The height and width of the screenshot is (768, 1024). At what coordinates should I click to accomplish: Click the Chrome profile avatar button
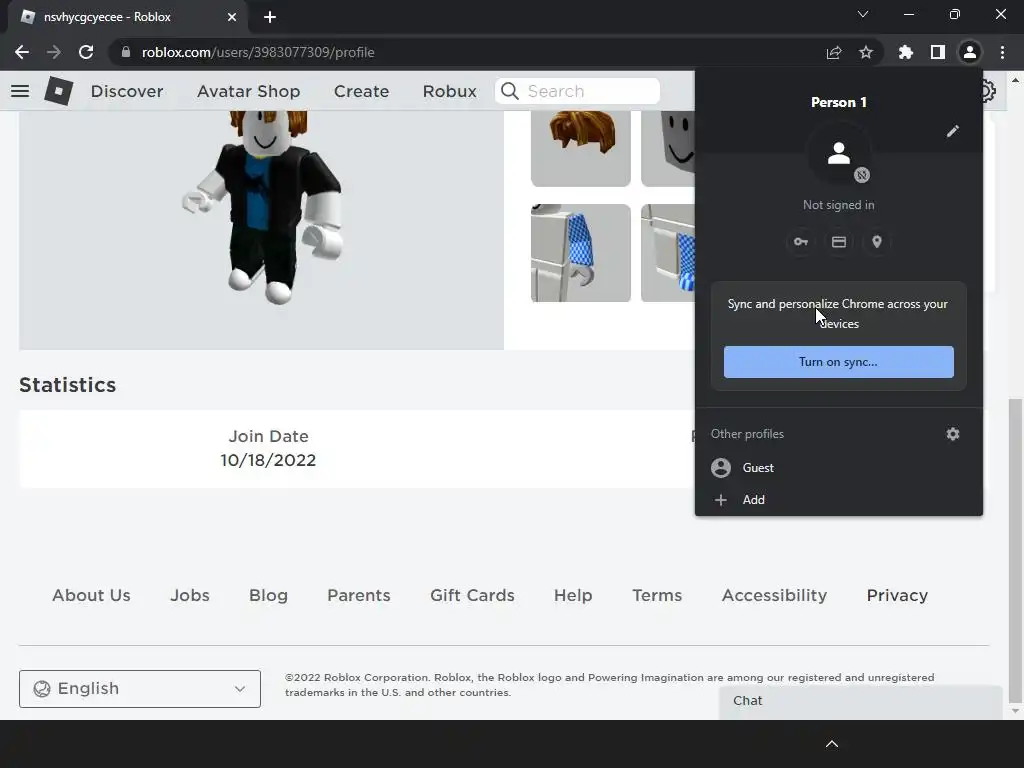(x=970, y=52)
